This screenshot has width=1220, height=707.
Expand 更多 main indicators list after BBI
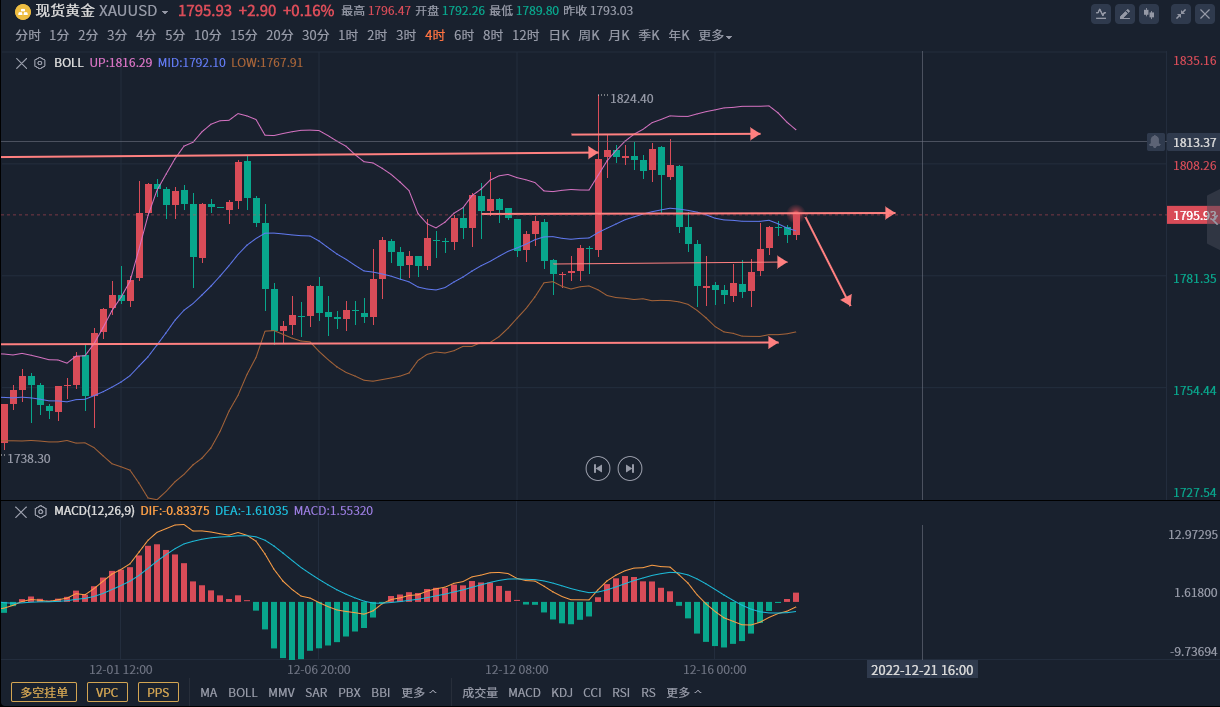(x=419, y=692)
